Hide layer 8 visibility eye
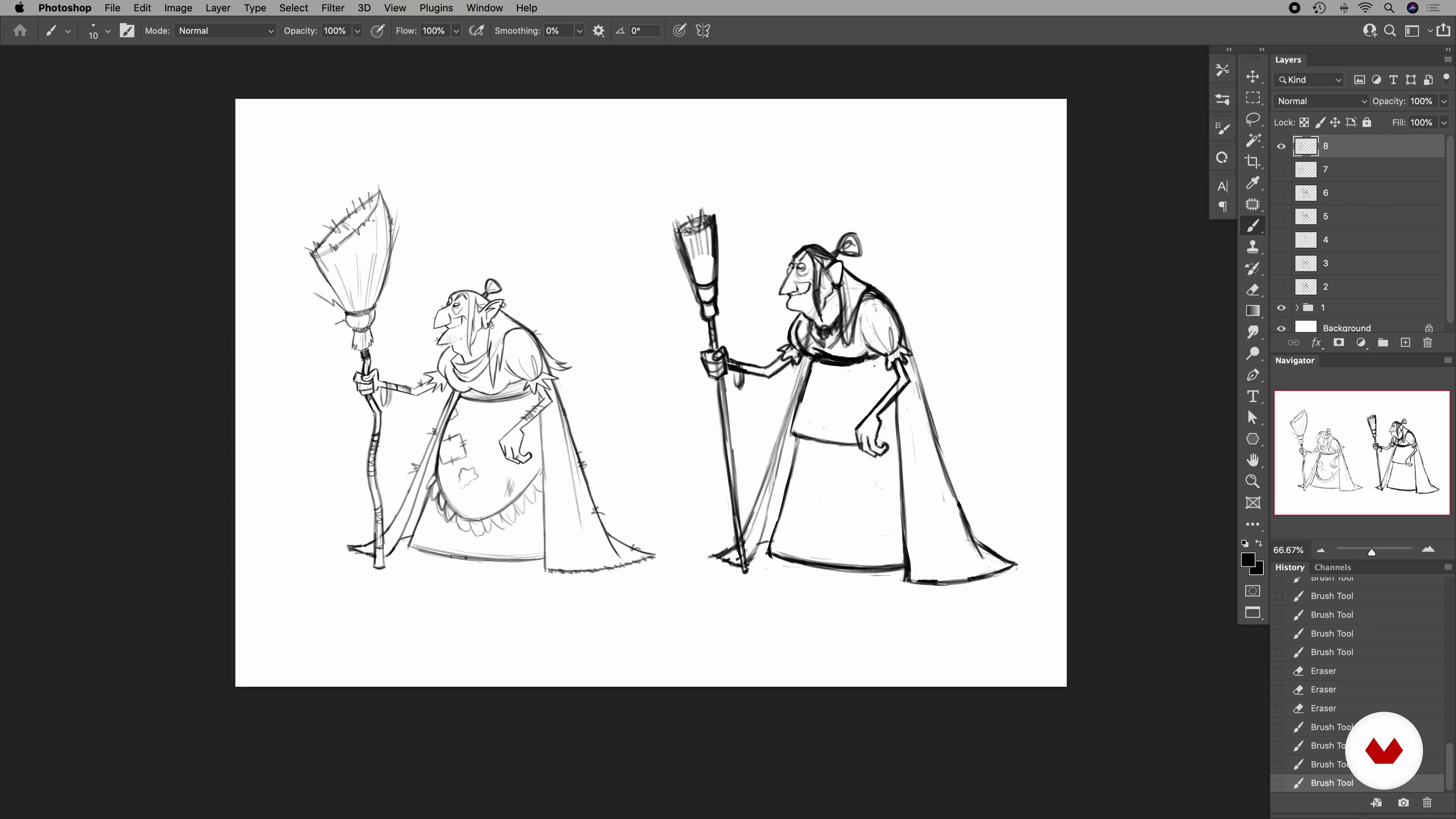Image resolution: width=1456 pixels, height=819 pixels. 1281,146
